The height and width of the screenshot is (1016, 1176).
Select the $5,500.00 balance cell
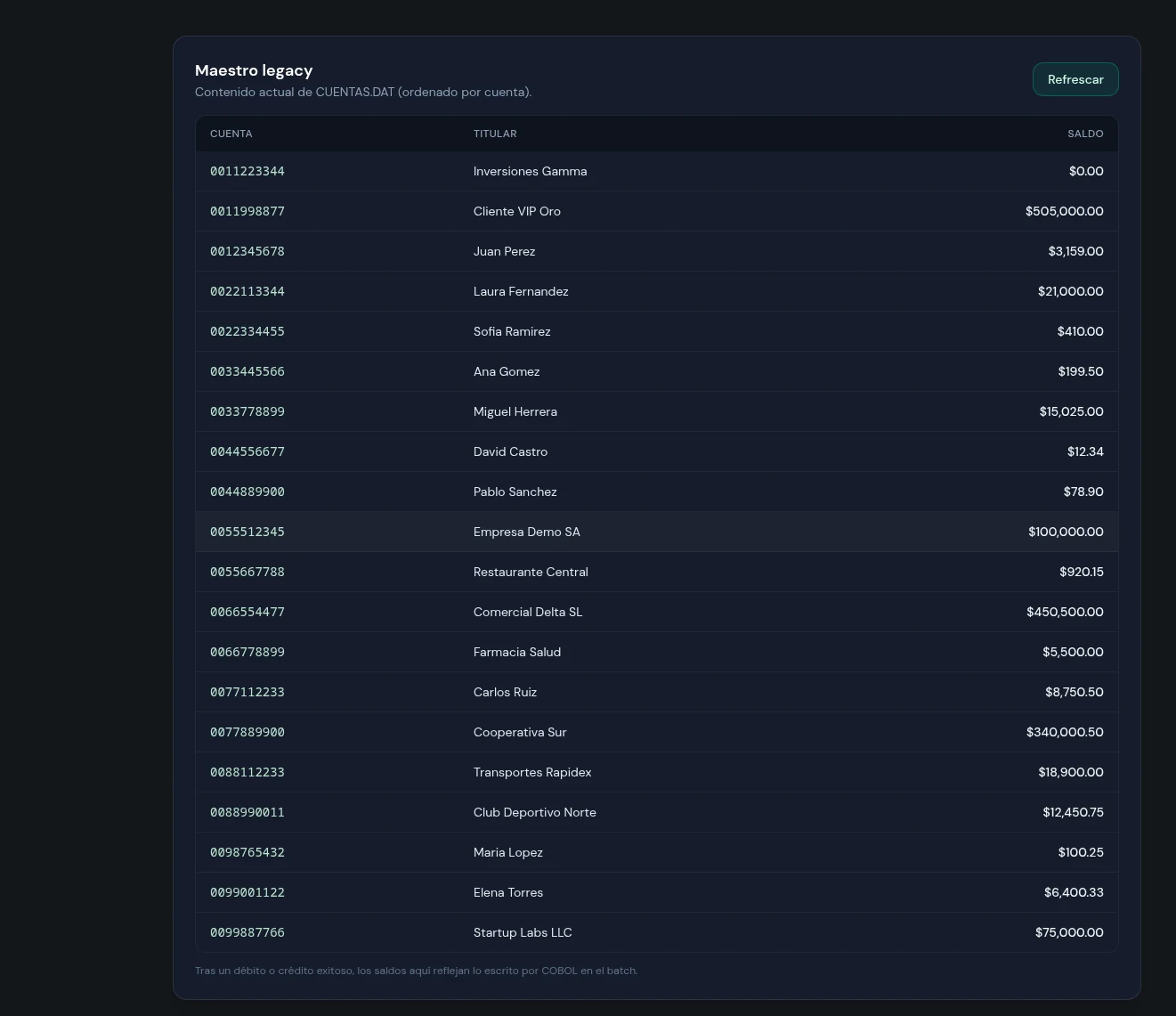point(1073,652)
